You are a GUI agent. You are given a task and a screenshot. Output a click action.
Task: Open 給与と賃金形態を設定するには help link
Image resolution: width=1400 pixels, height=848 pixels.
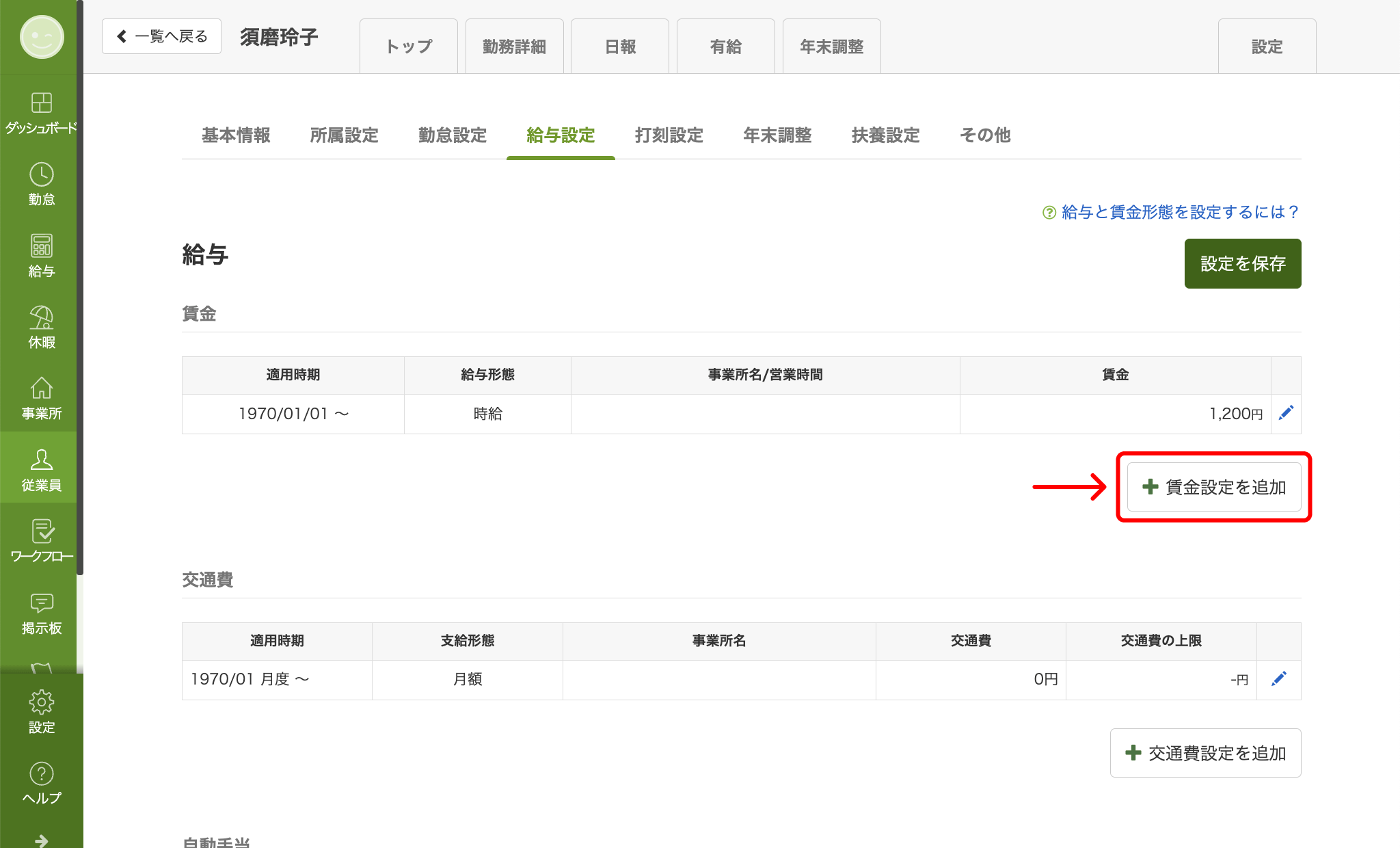pyautogui.click(x=1179, y=212)
